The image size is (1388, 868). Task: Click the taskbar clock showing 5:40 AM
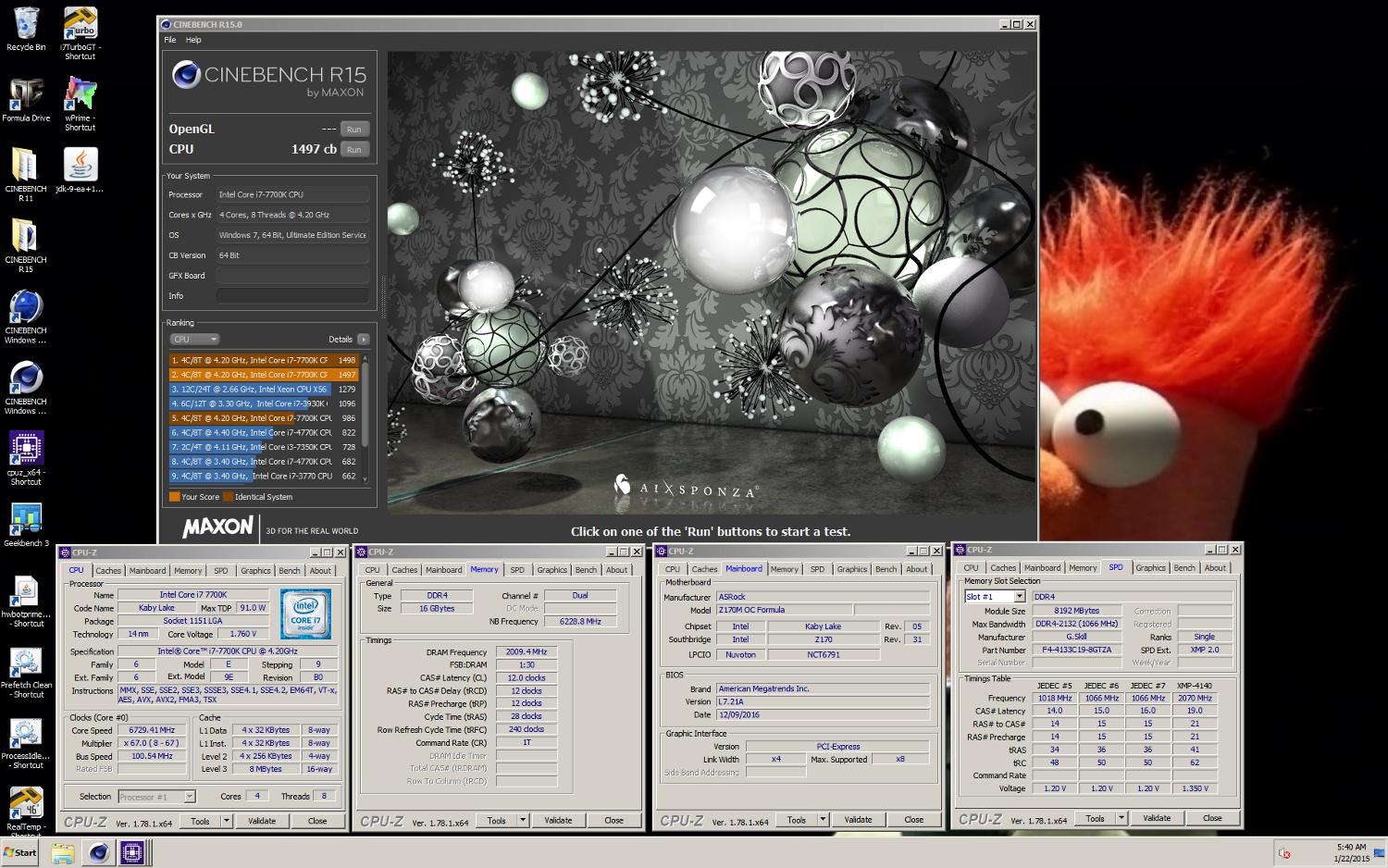point(1352,853)
